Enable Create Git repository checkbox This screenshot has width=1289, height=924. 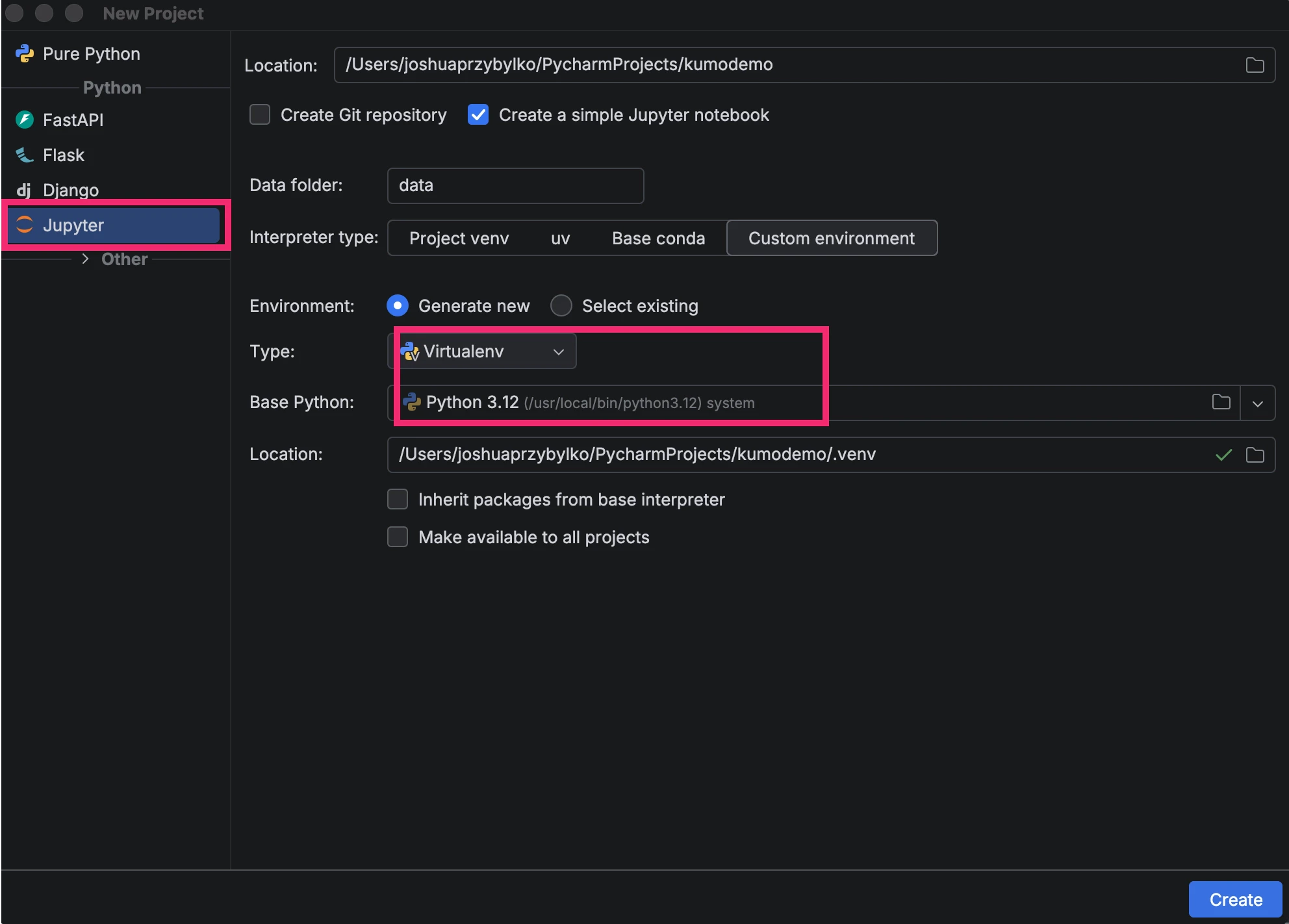[260, 115]
